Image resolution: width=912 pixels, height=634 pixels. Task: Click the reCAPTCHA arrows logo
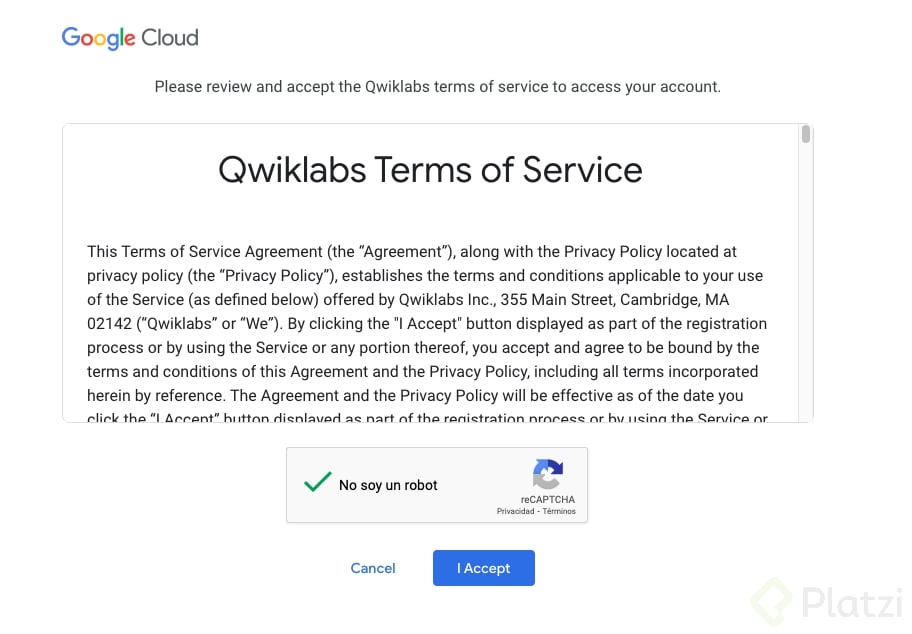(x=547, y=474)
